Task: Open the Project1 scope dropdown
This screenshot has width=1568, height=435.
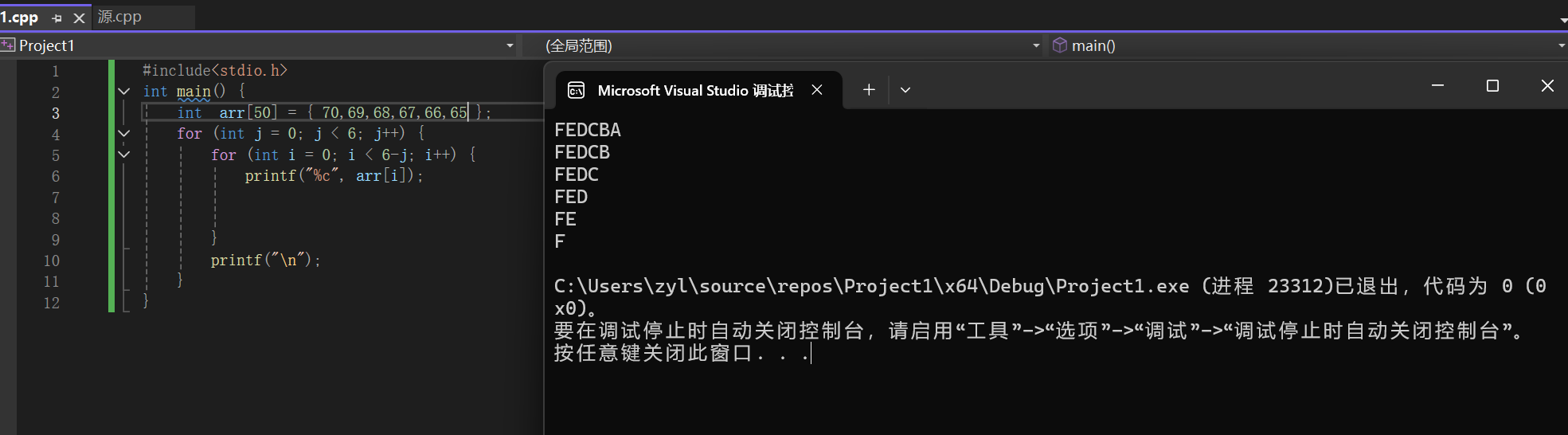Action: tap(510, 45)
